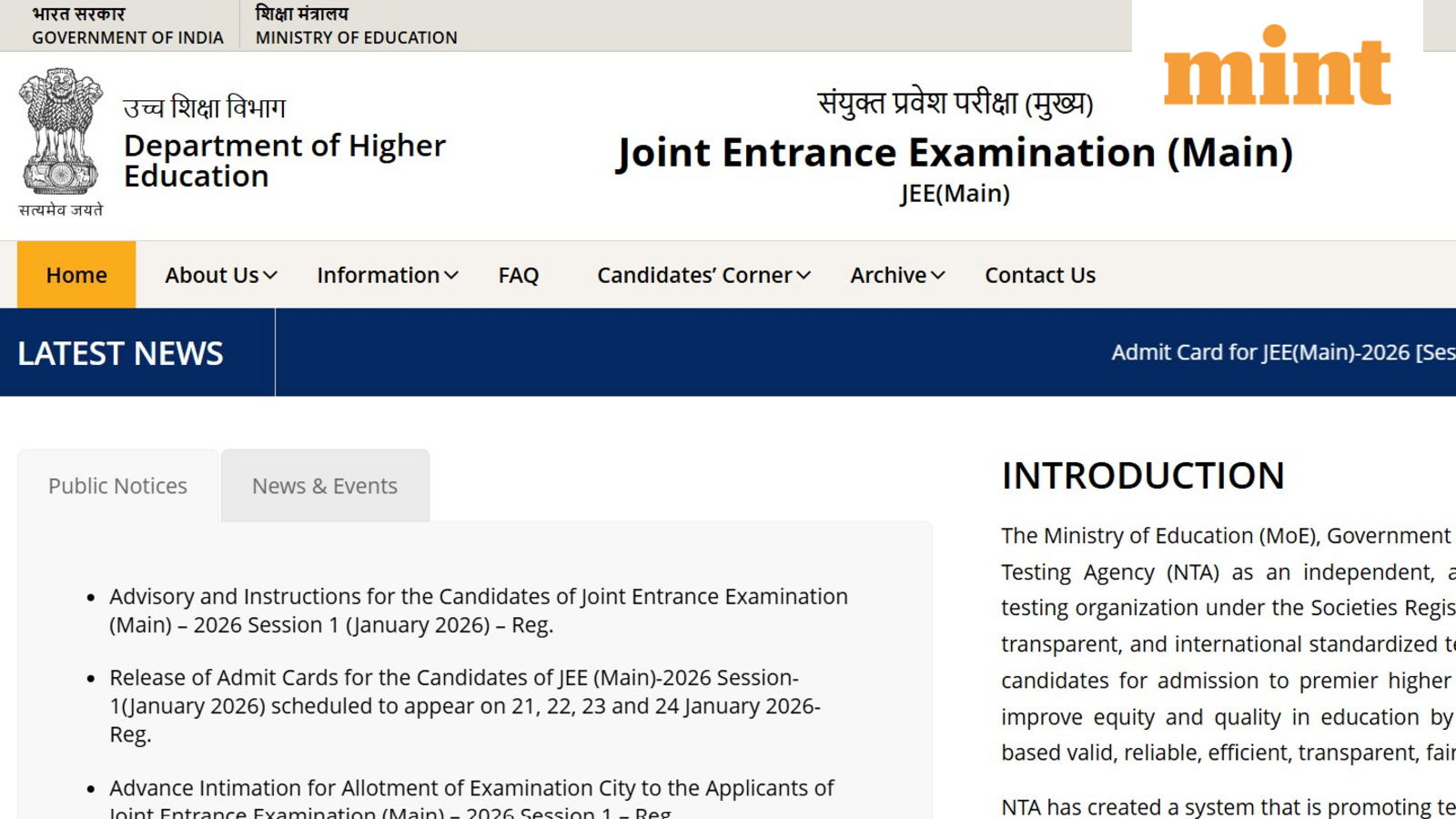Switch to the News & Events tab
The height and width of the screenshot is (819, 1456).
pyautogui.click(x=325, y=485)
